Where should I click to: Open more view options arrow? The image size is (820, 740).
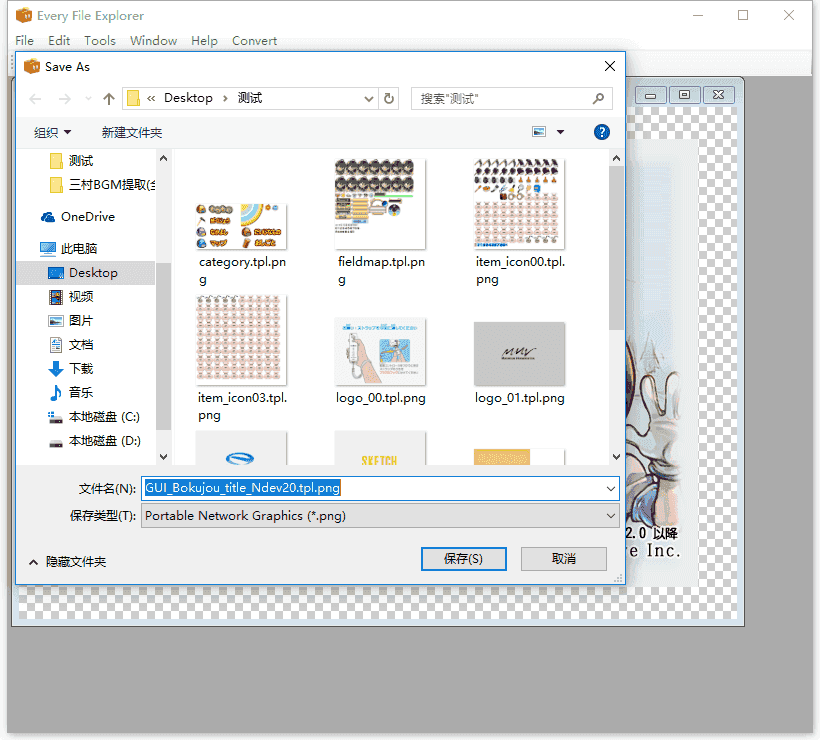[561, 132]
